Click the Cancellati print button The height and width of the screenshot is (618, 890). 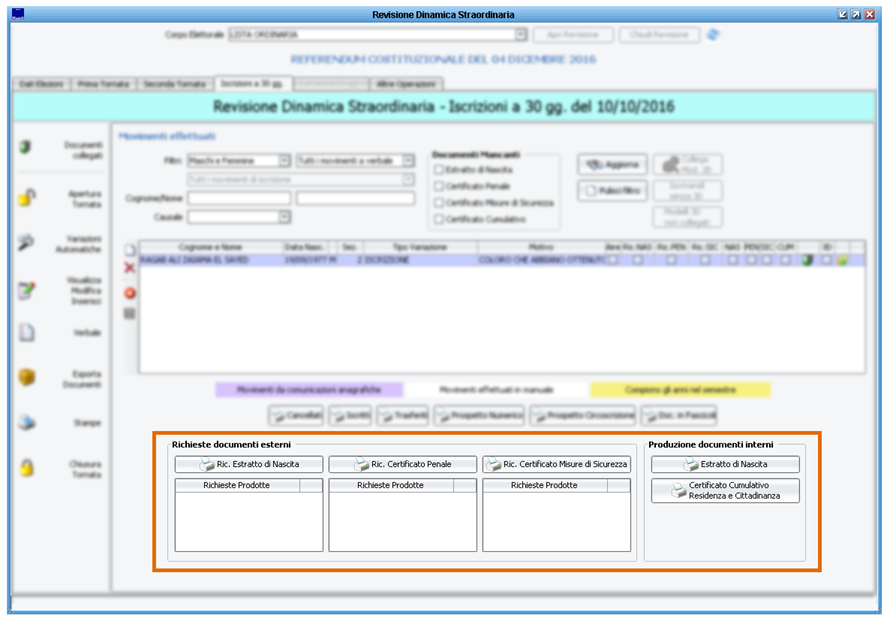296,415
